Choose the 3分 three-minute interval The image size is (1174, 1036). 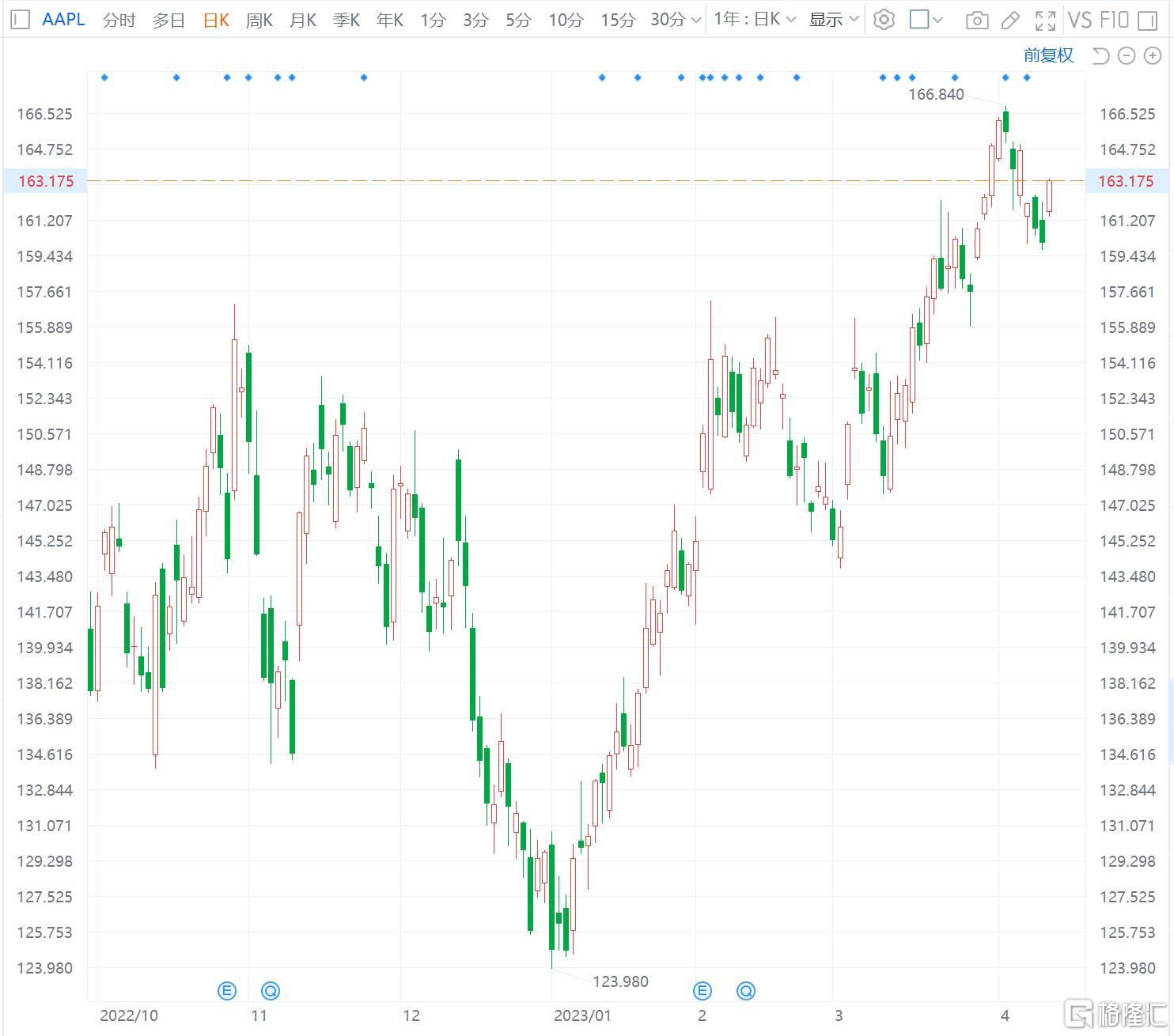(x=475, y=20)
